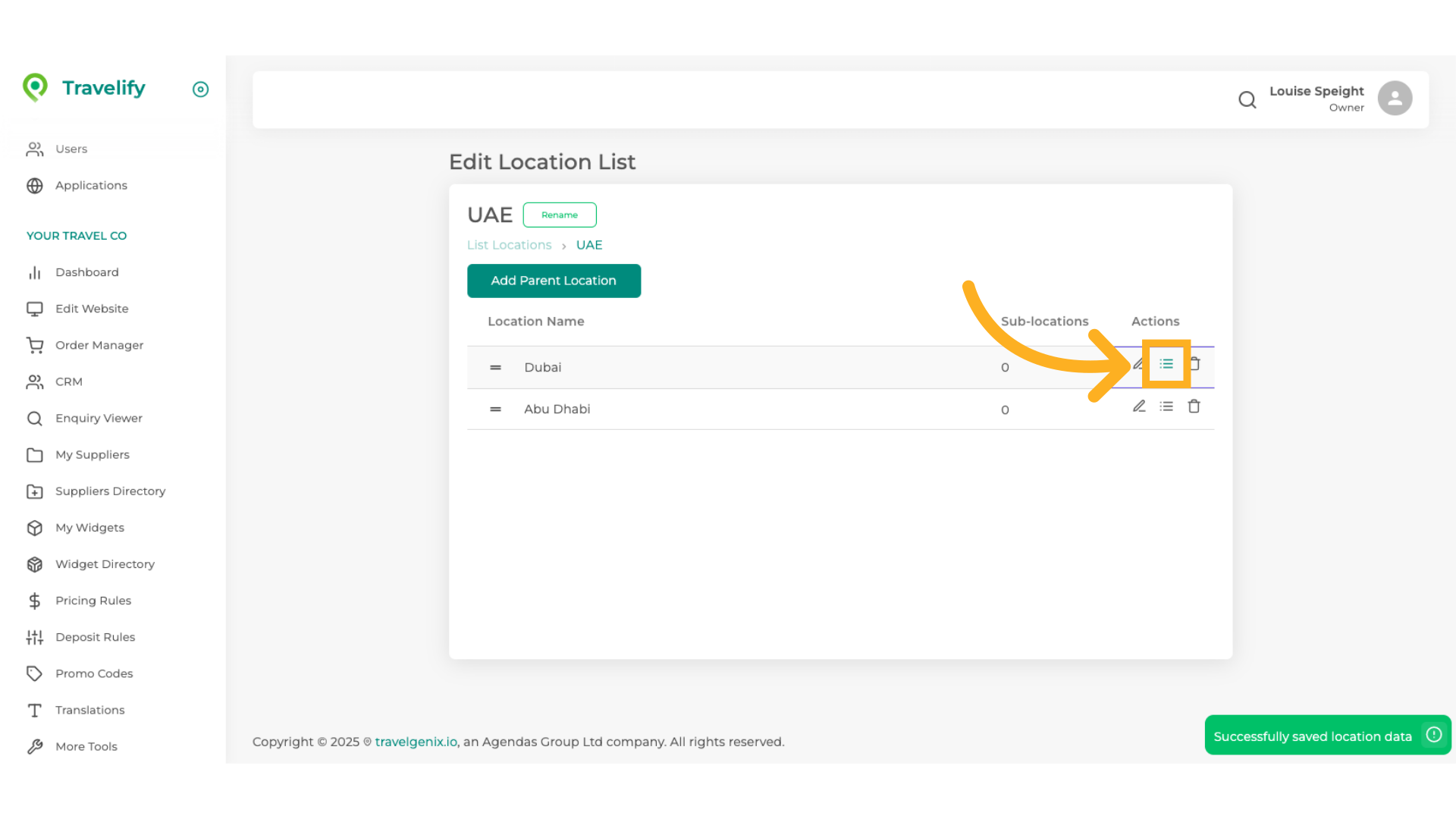Open the Order Manager page
This screenshot has width=1456, height=819.
99,345
